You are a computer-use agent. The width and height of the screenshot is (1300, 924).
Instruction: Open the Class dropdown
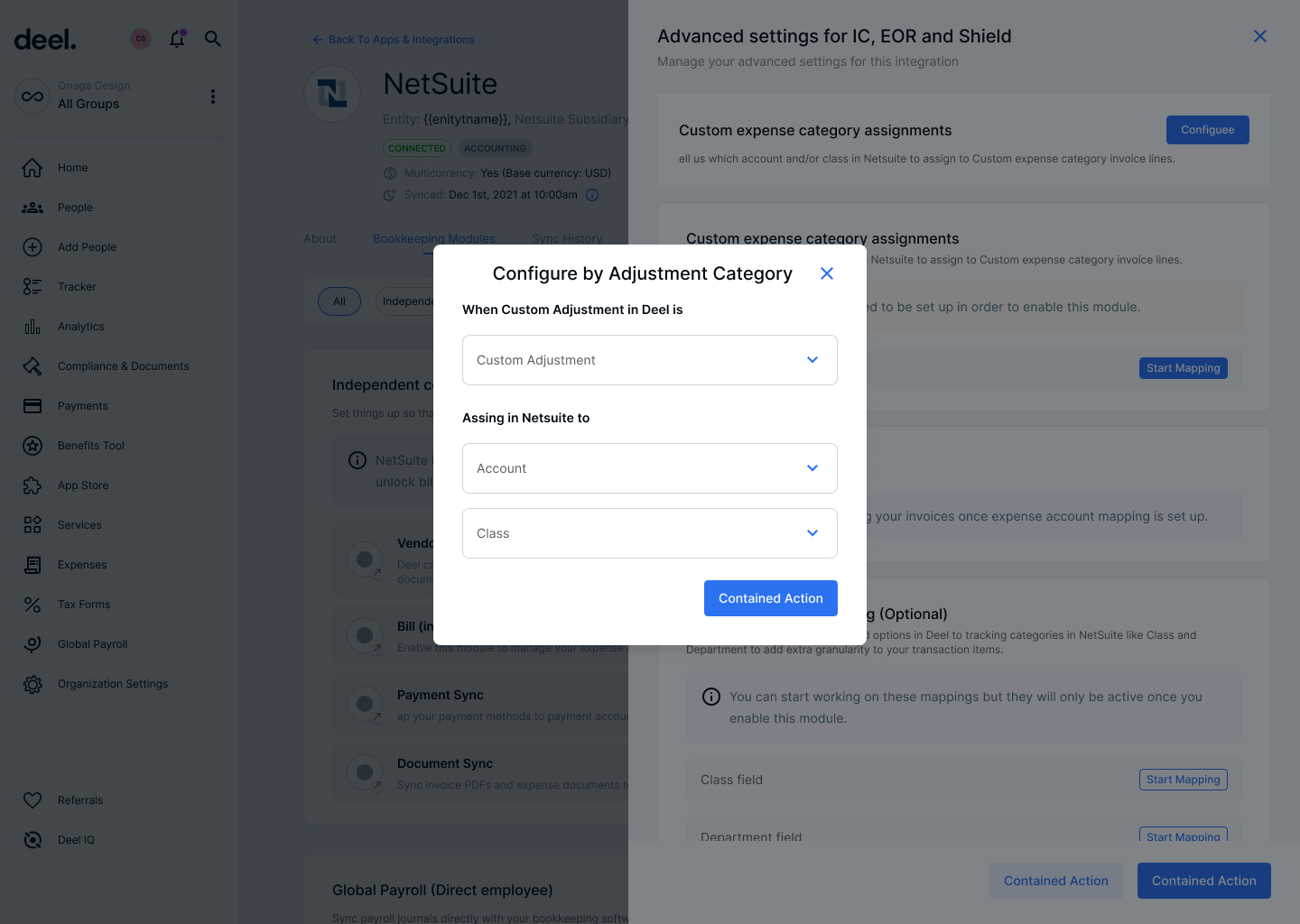point(650,533)
